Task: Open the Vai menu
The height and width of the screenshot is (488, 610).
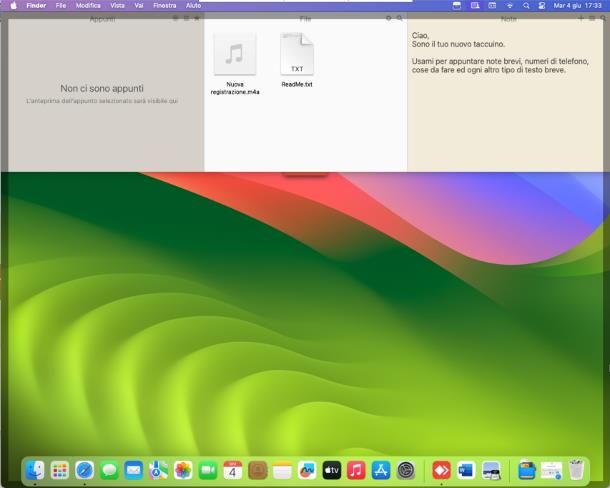Action: [x=139, y=5]
